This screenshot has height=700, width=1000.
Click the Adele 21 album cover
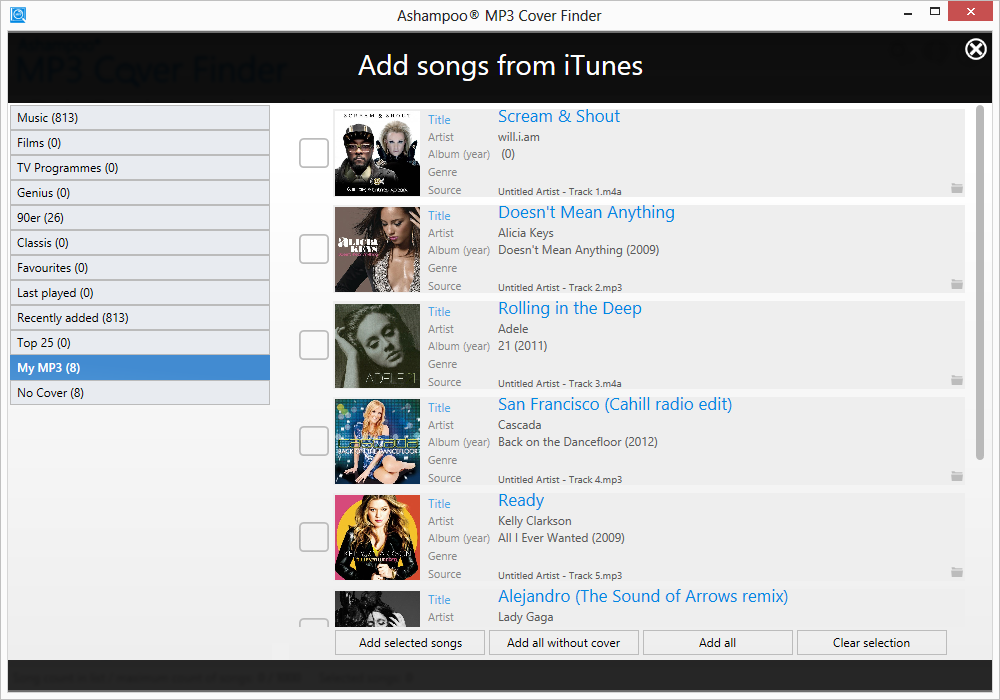click(378, 345)
